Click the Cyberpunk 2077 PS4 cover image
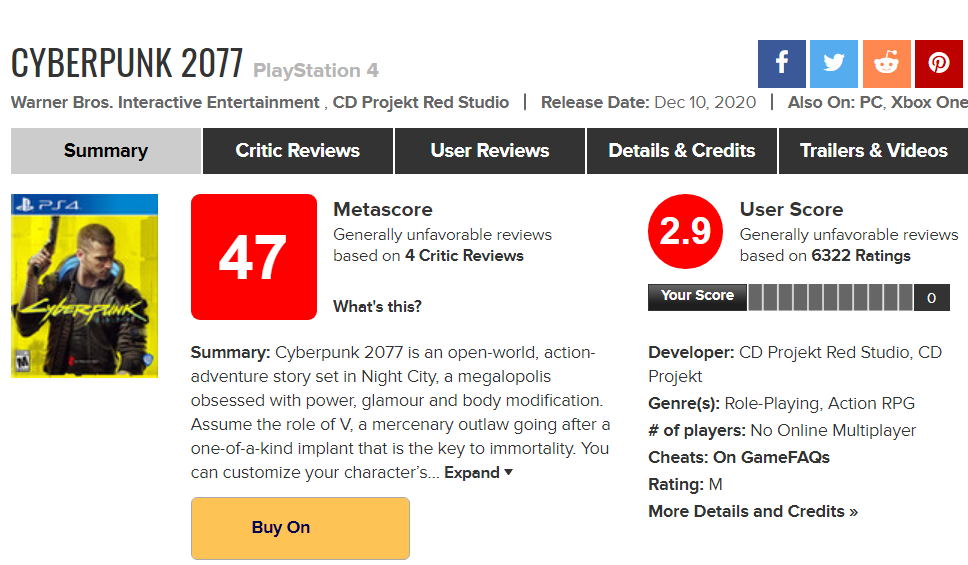Viewport: 968px width, 565px height. [85, 286]
